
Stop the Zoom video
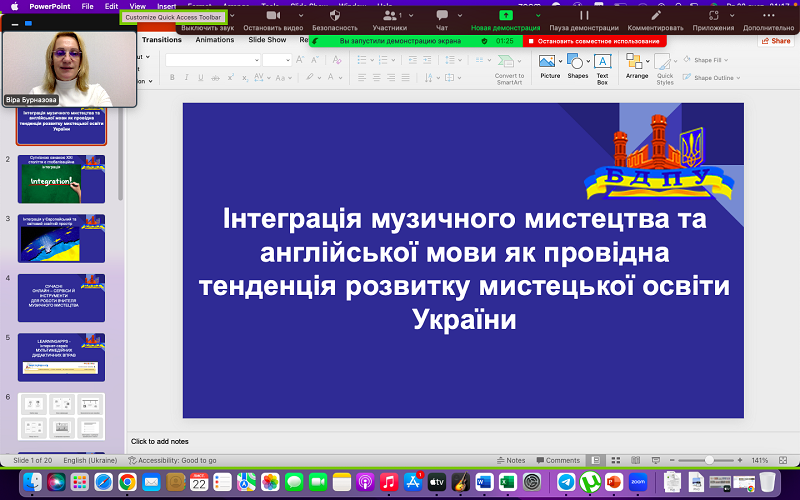pos(273,20)
